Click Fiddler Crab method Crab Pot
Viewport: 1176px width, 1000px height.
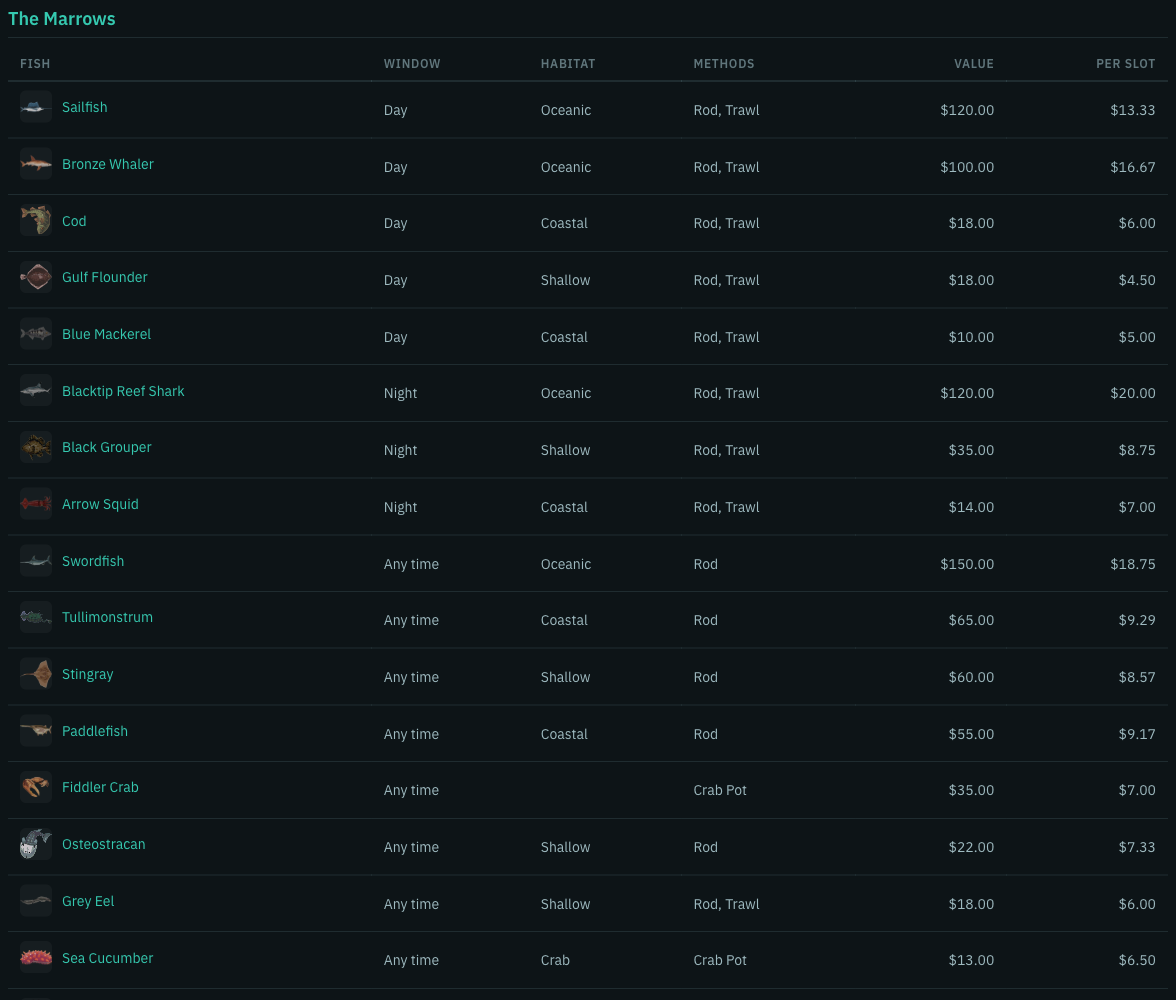coord(720,790)
